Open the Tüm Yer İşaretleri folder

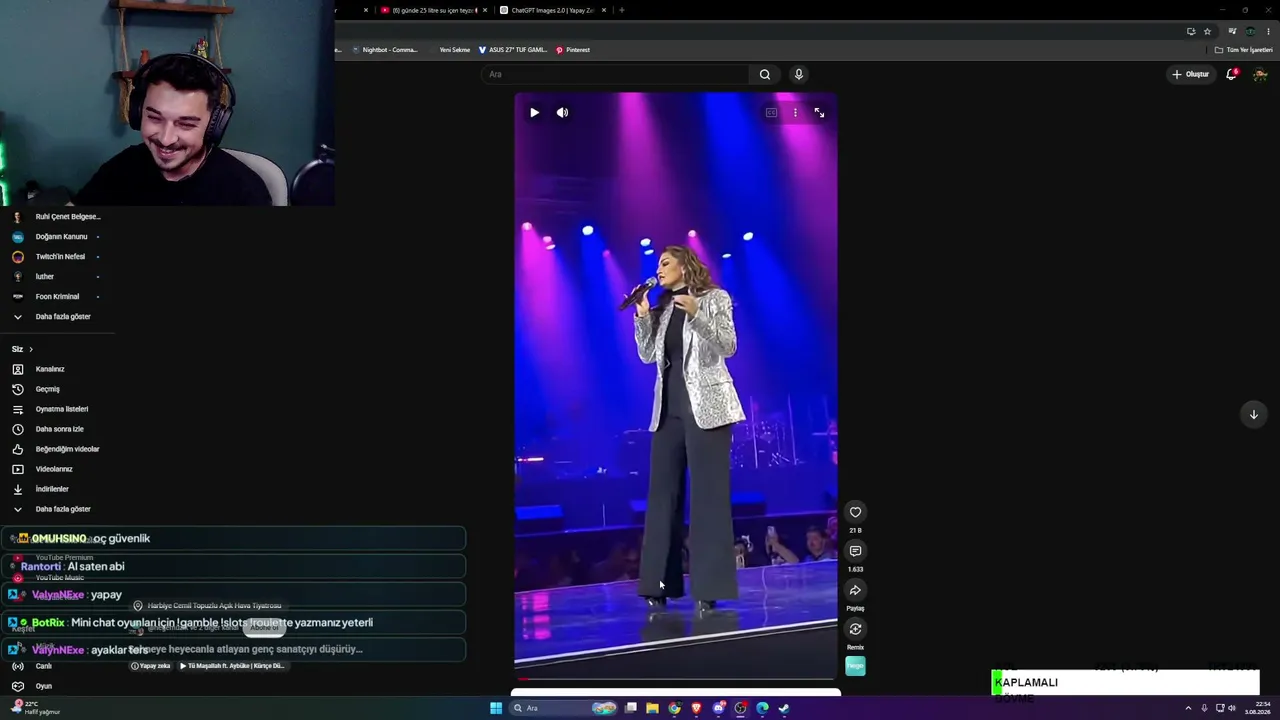coord(1244,50)
